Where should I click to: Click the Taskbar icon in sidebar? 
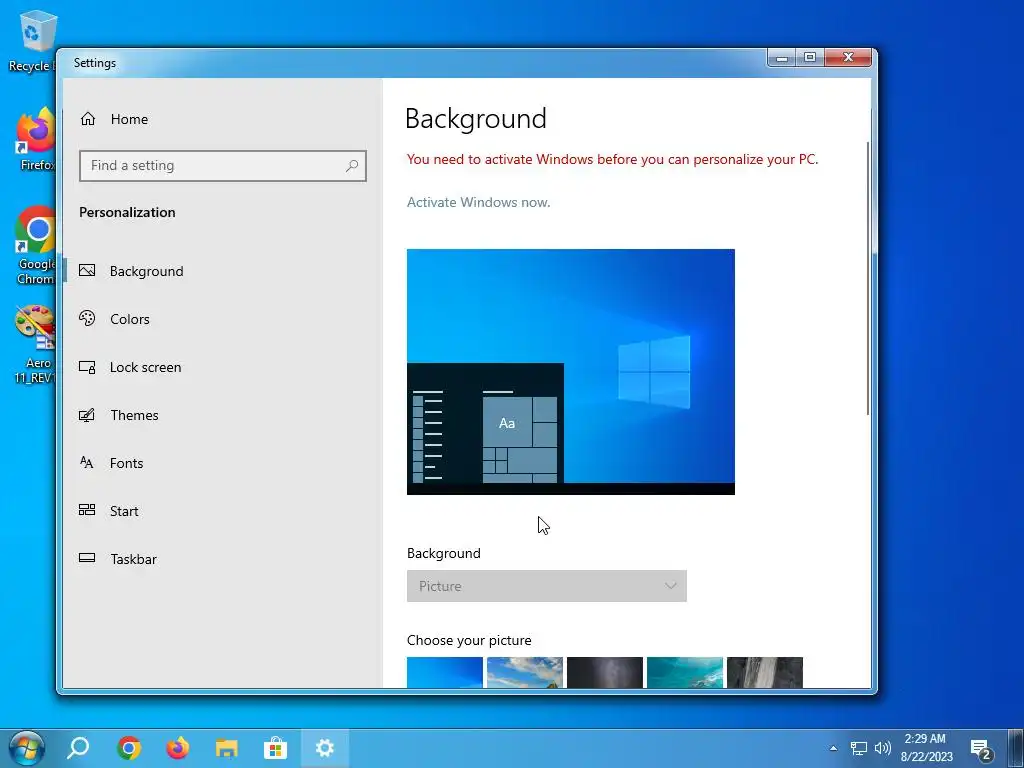point(87,558)
